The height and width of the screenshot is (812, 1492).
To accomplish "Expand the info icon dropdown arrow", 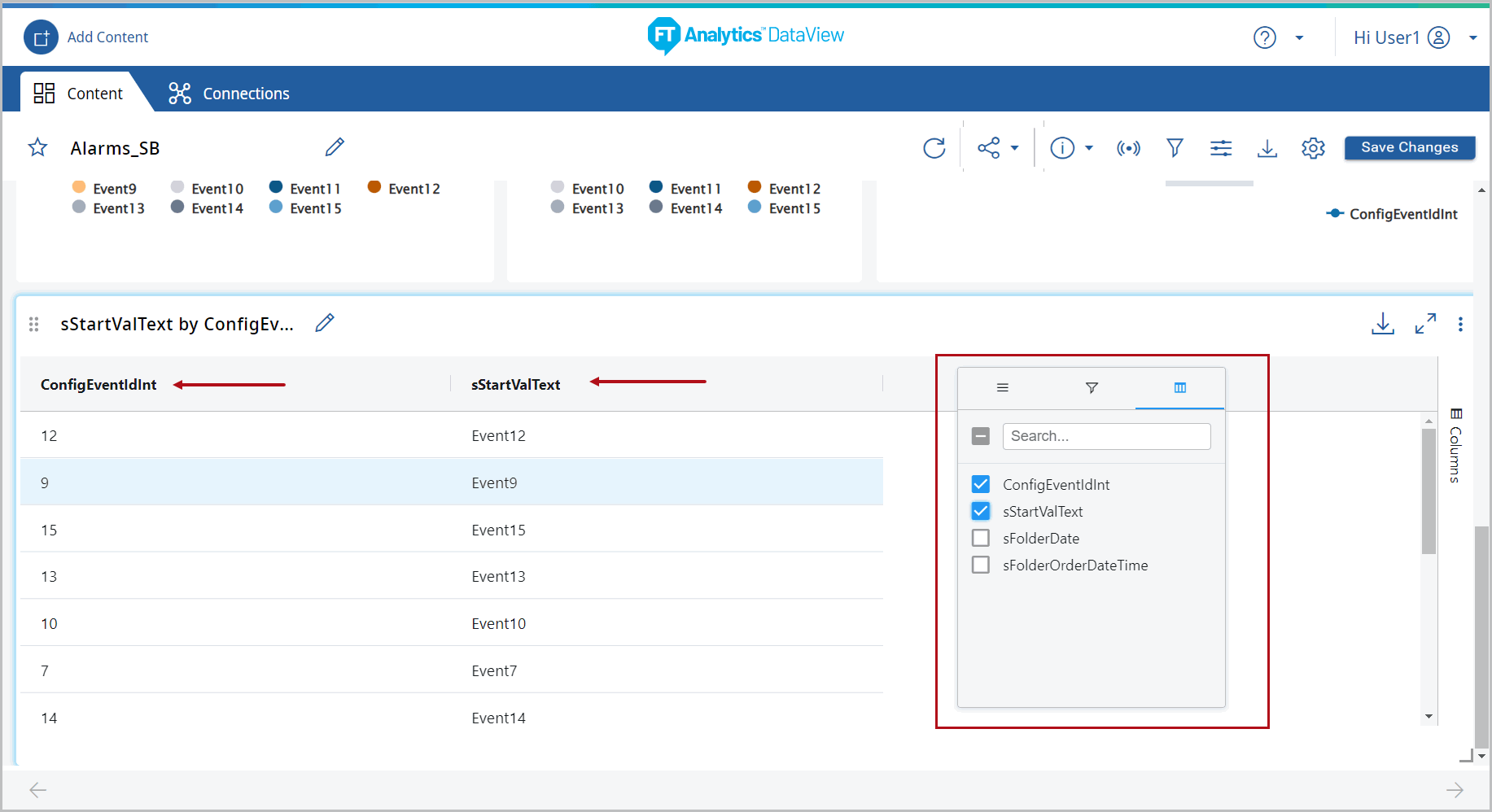I will (x=1088, y=148).
